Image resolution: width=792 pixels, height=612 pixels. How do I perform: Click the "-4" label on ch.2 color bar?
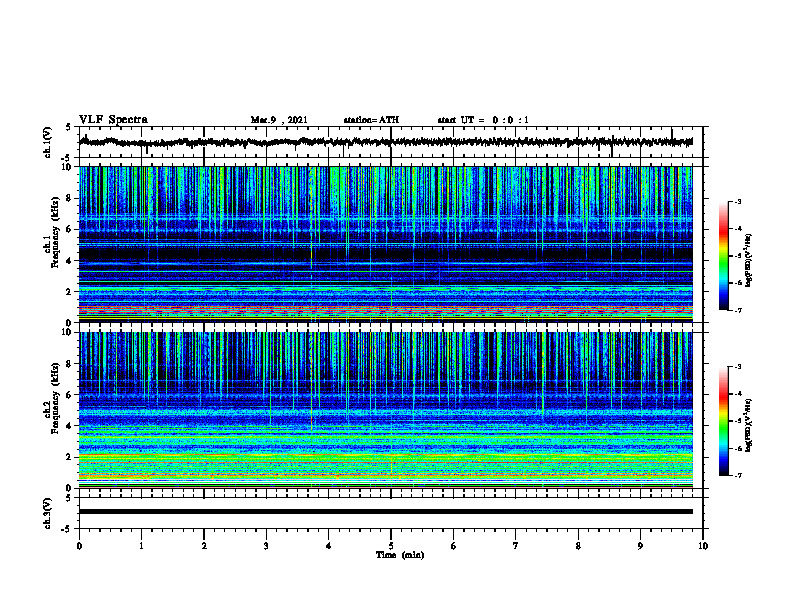[x=738, y=394]
